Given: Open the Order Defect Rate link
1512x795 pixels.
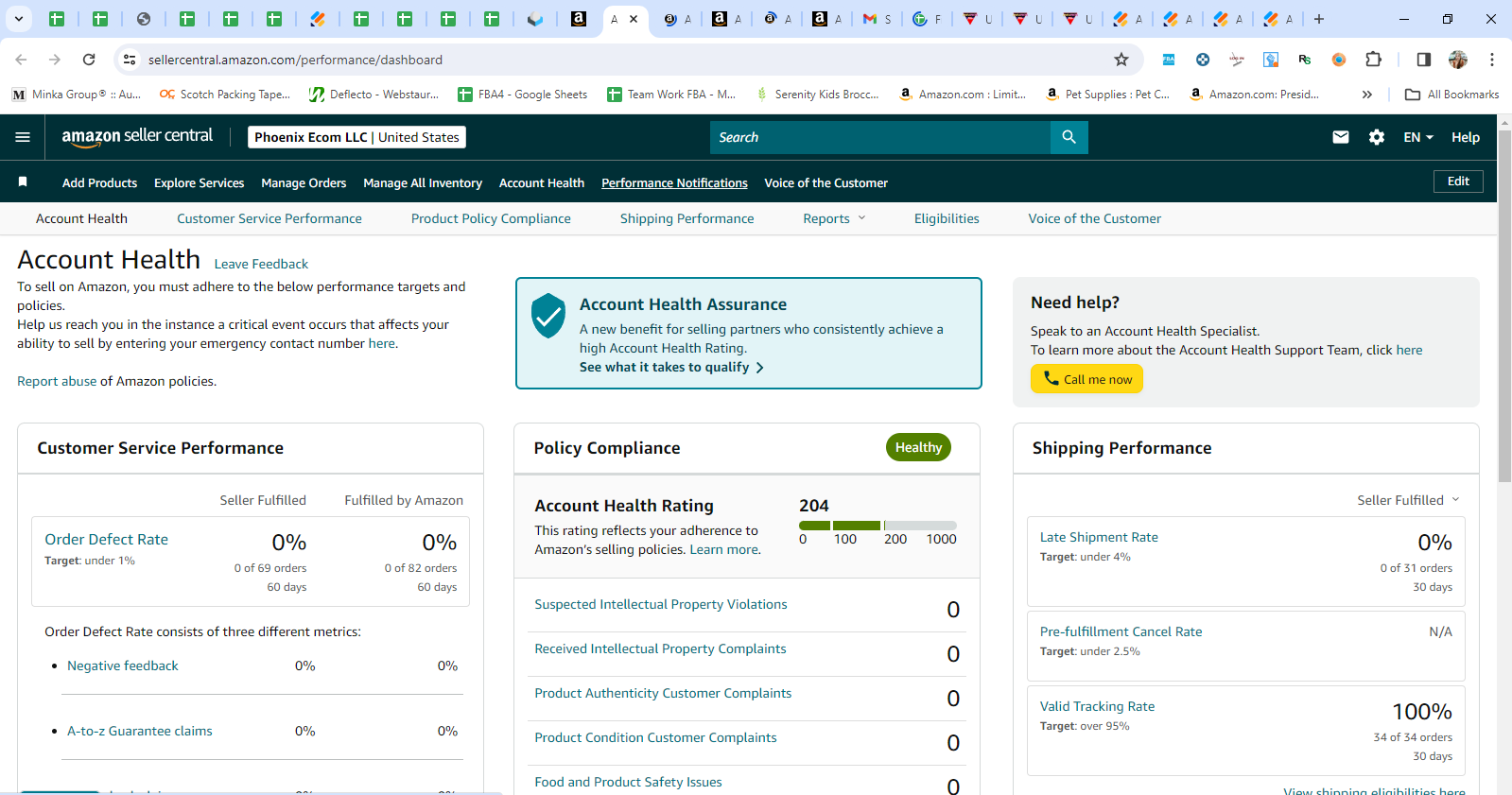Looking at the screenshot, I should pyautogui.click(x=107, y=539).
